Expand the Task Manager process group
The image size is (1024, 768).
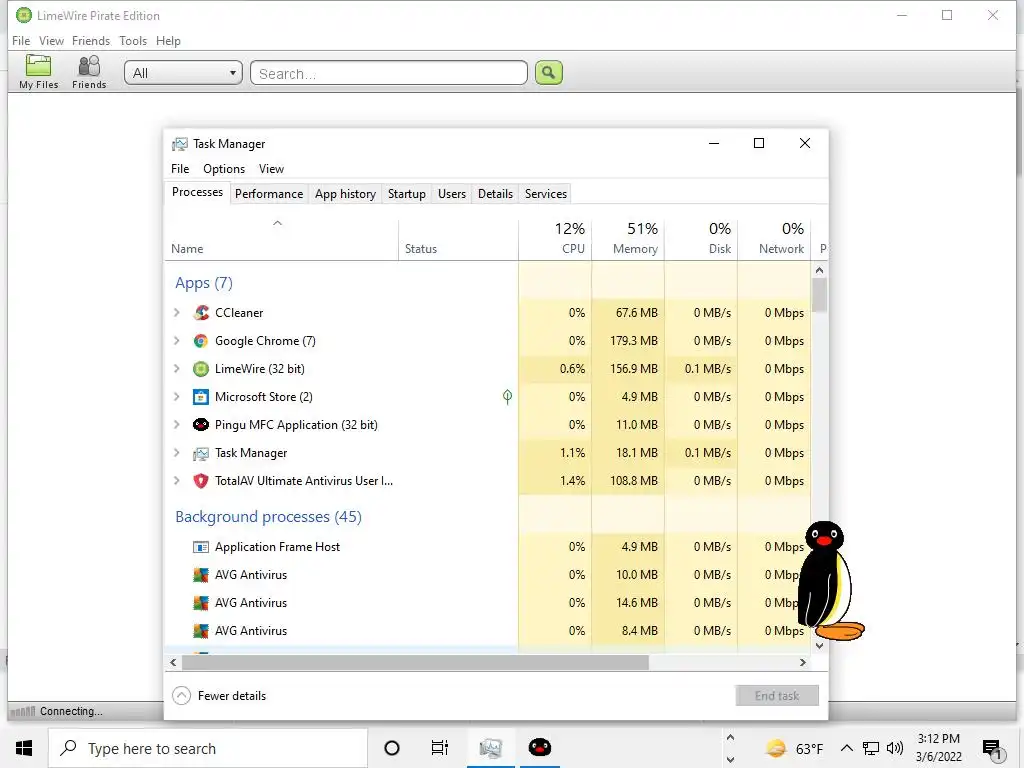click(176, 453)
